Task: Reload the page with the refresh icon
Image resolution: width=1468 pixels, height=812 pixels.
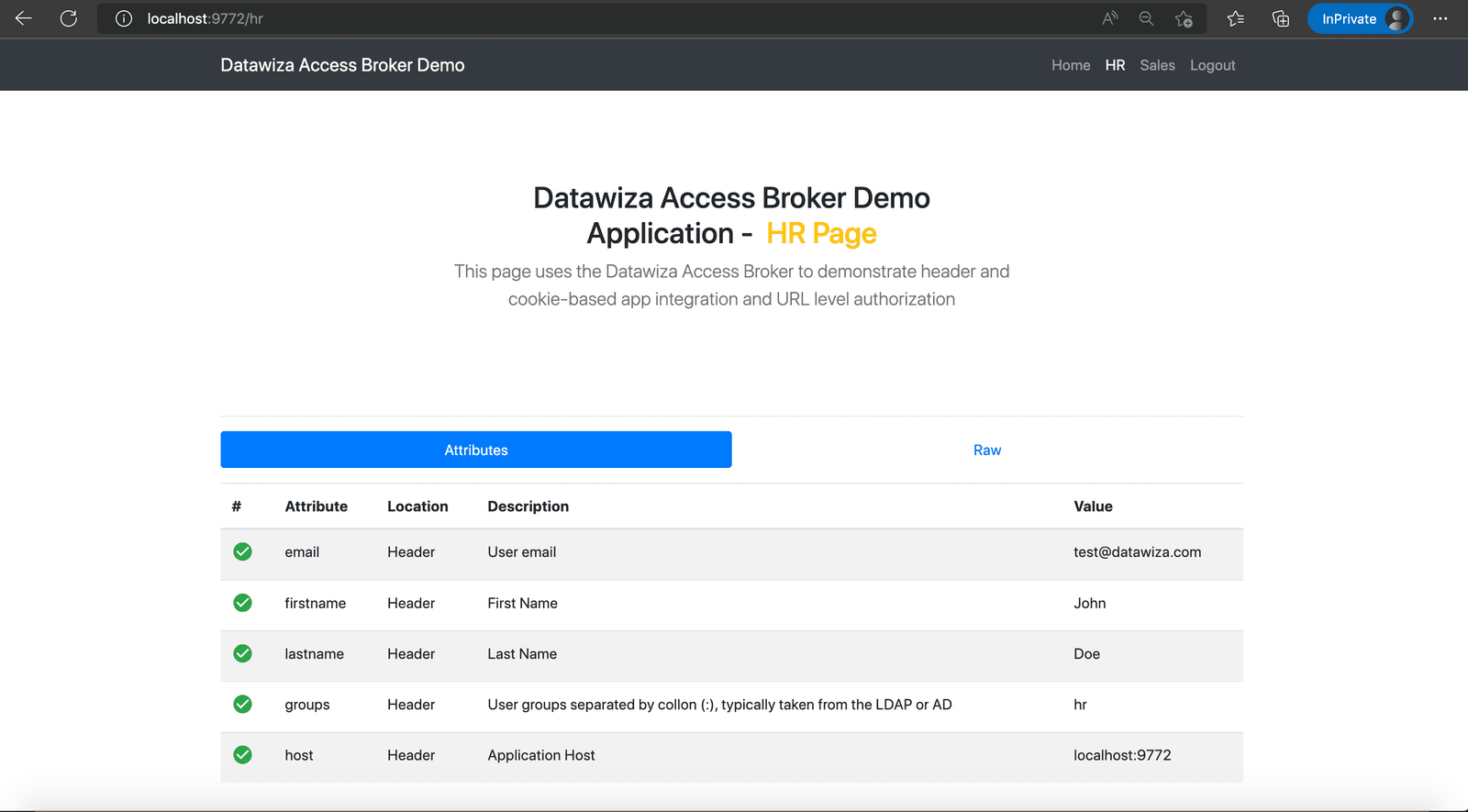Action: [69, 18]
